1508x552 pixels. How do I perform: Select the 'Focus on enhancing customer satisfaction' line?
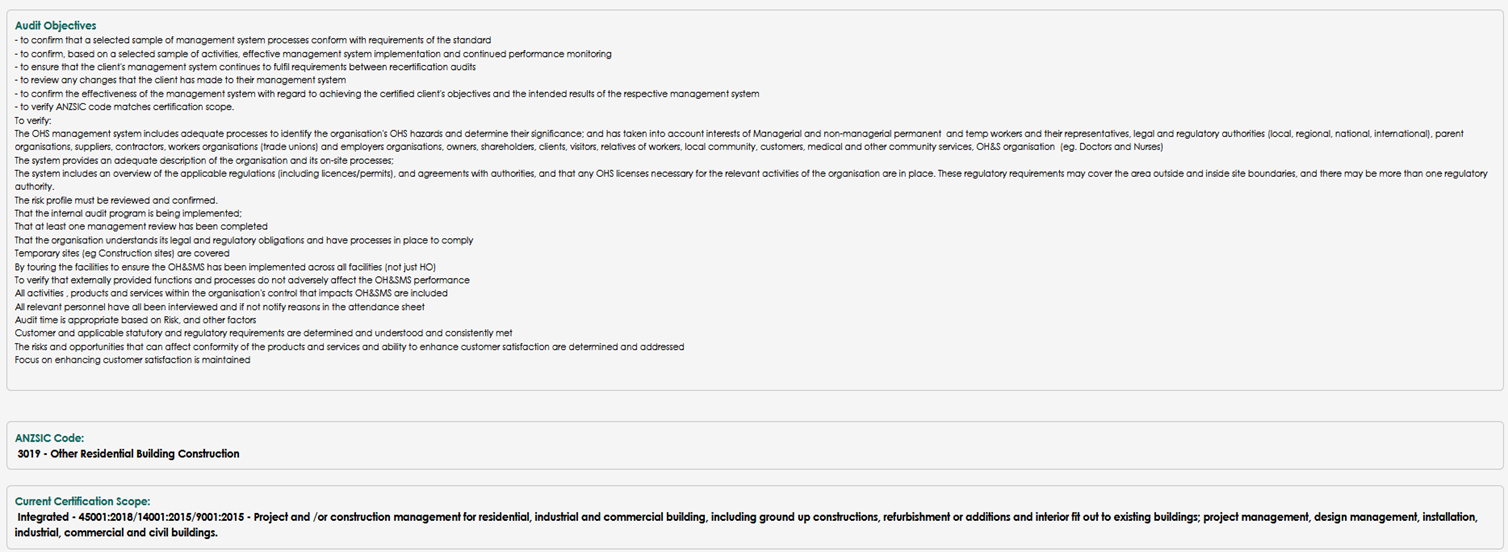pyautogui.click(x=133, y=360)
